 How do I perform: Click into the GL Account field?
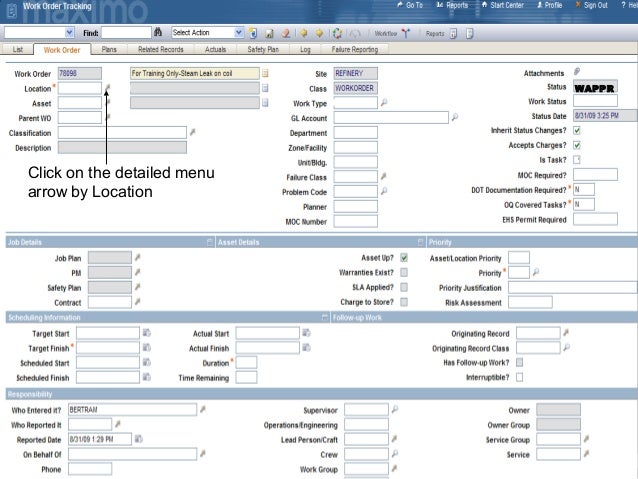[x=391, y=118]
